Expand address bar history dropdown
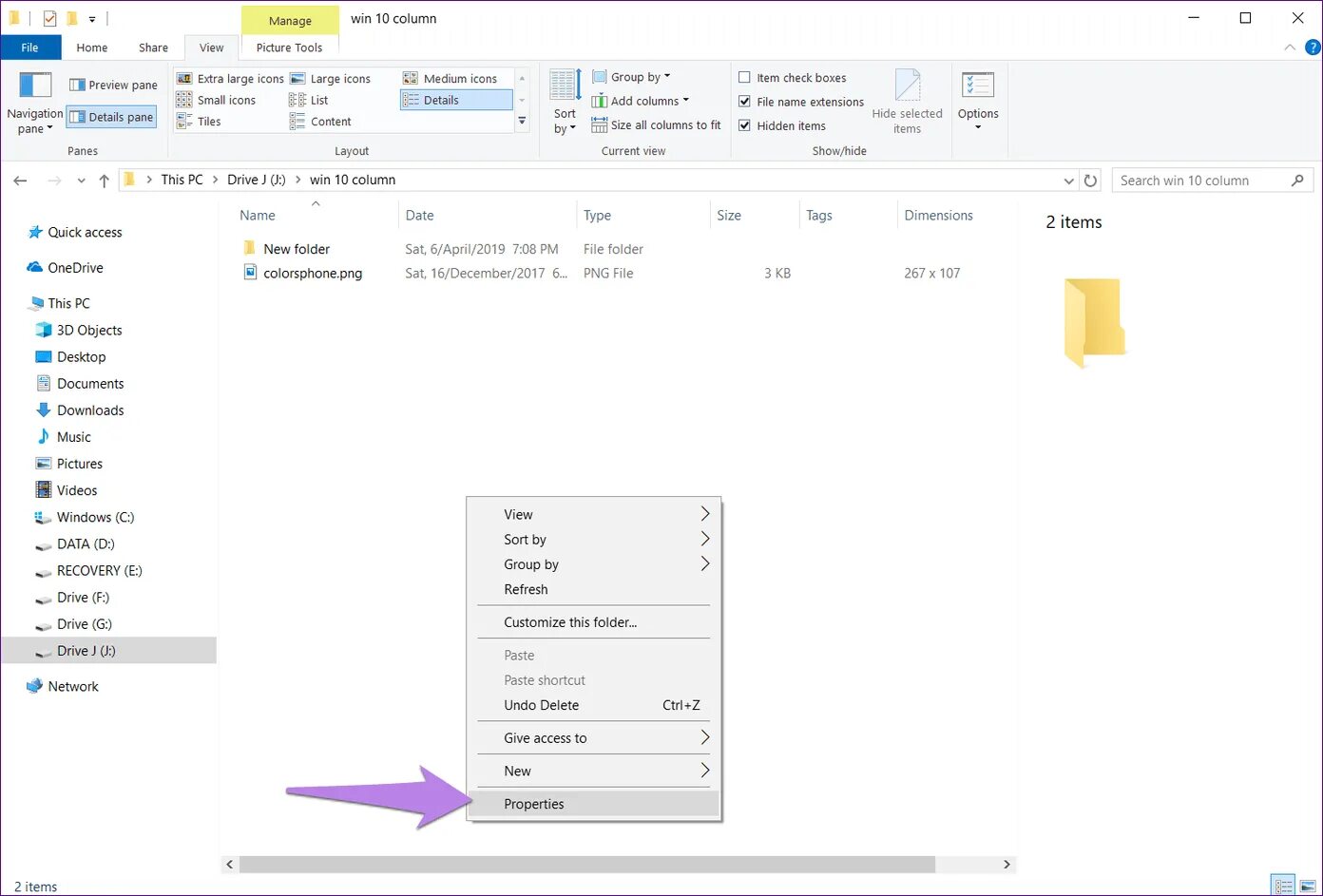1323x896 pixels. (1068, 181)
